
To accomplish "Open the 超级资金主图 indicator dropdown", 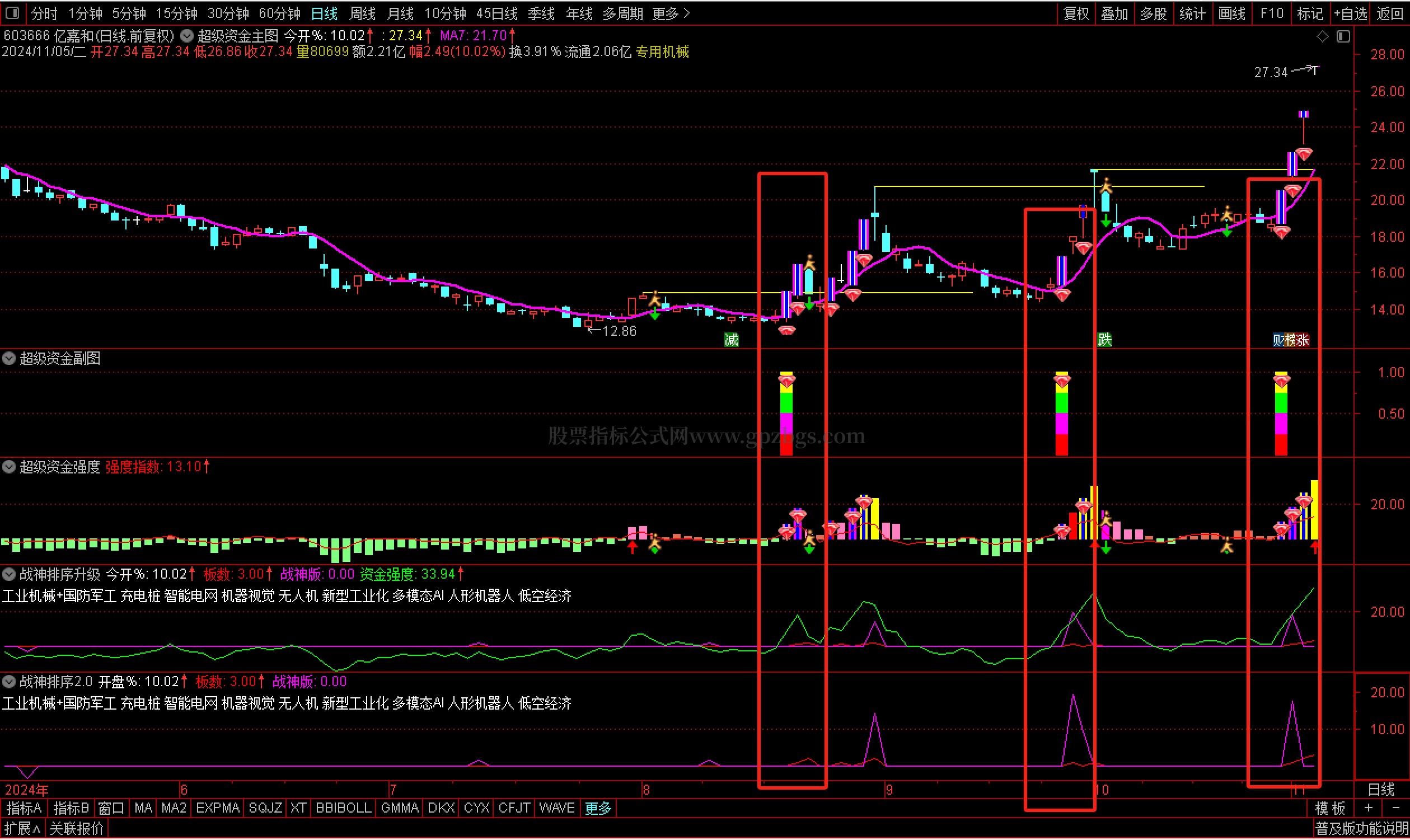I will tap(187, 36).
